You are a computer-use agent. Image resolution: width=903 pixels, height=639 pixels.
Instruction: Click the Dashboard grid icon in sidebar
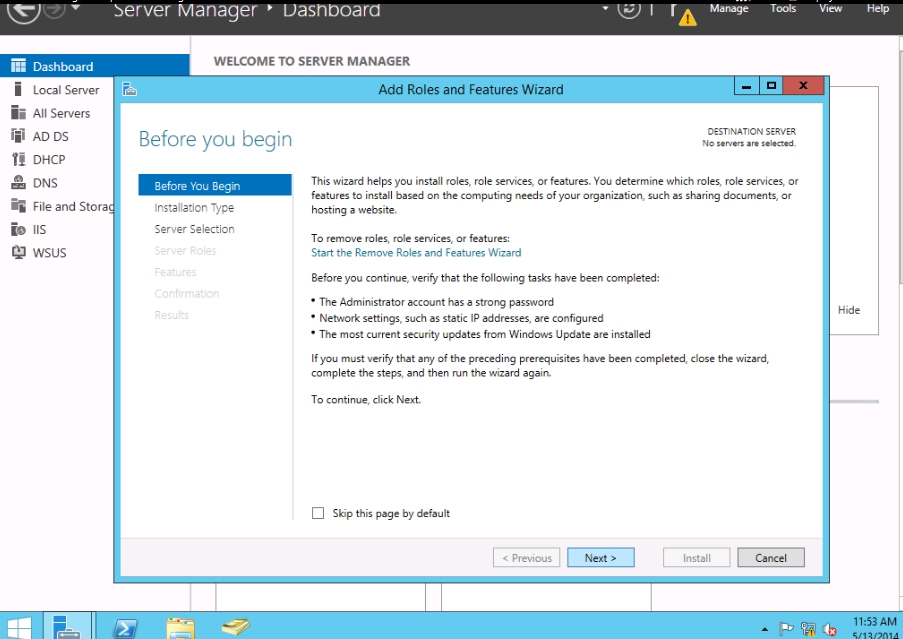point(18,66)
